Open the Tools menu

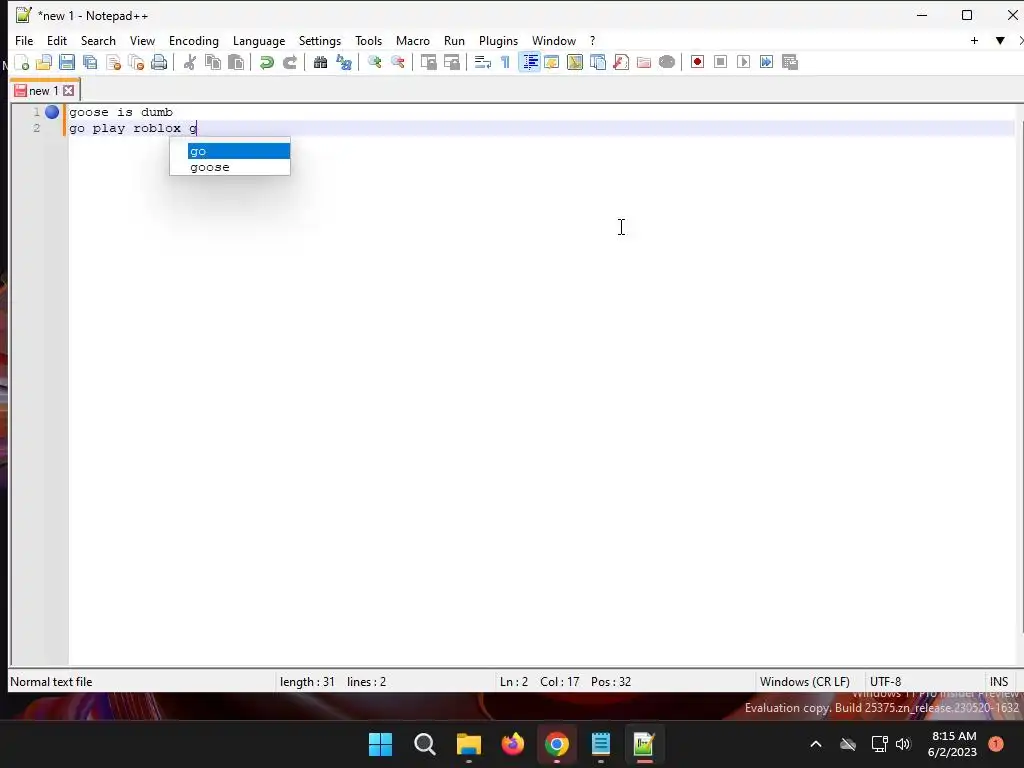pos(368,40)
